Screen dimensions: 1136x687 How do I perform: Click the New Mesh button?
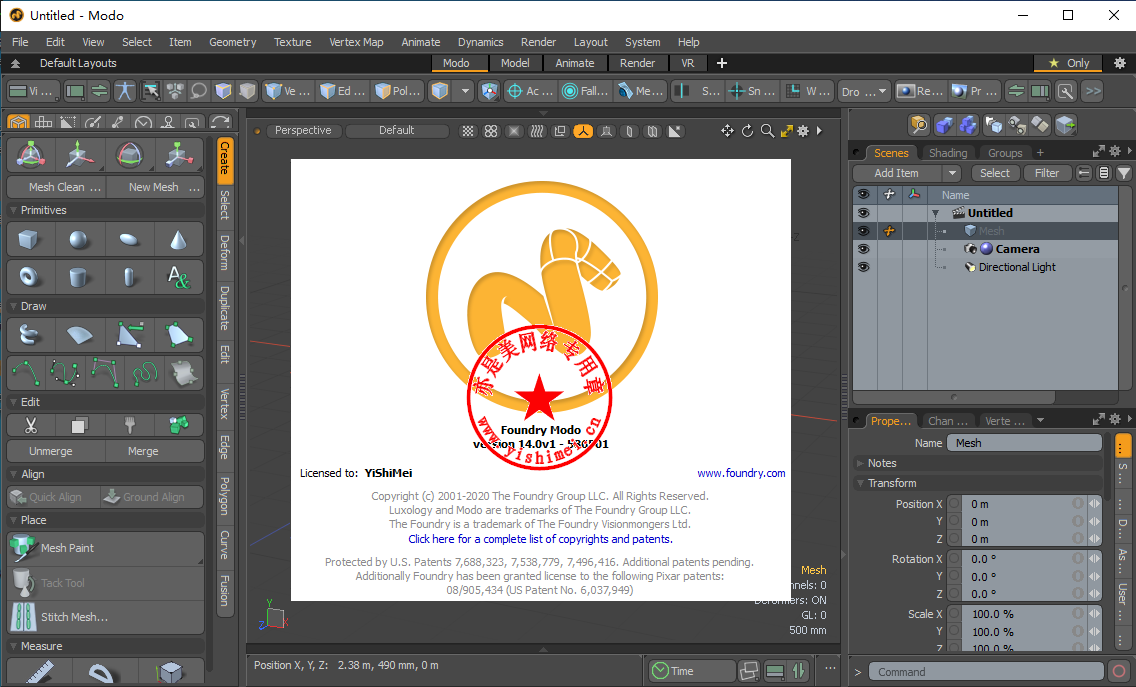155,187
